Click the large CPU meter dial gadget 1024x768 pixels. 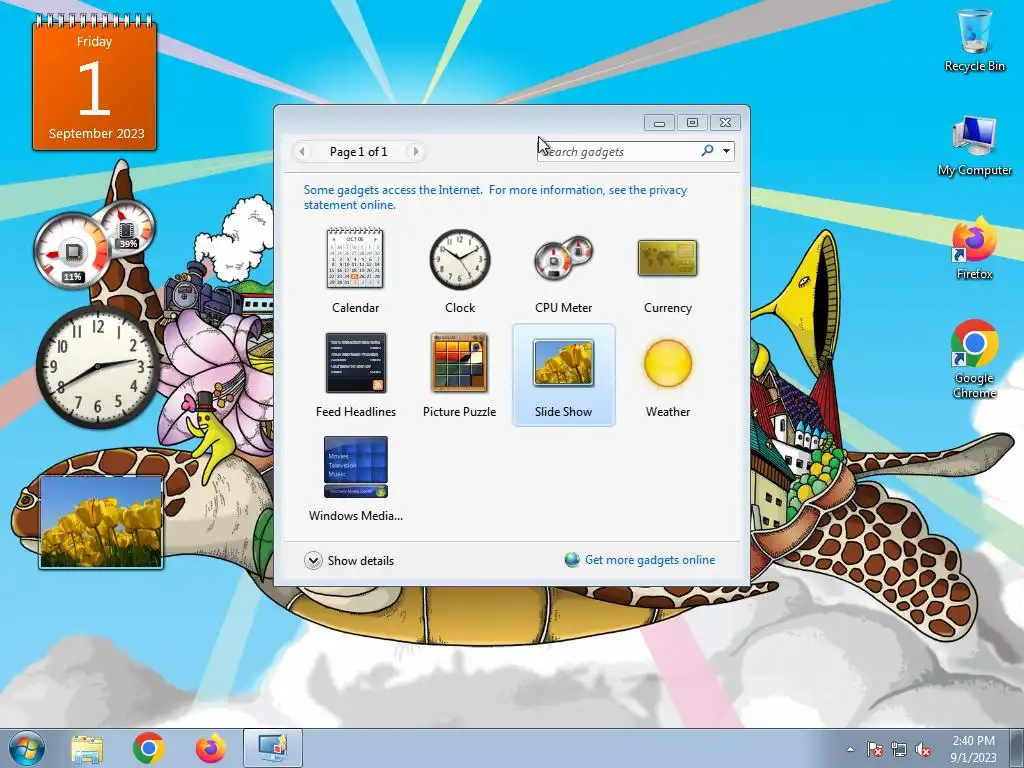[72, 251]
